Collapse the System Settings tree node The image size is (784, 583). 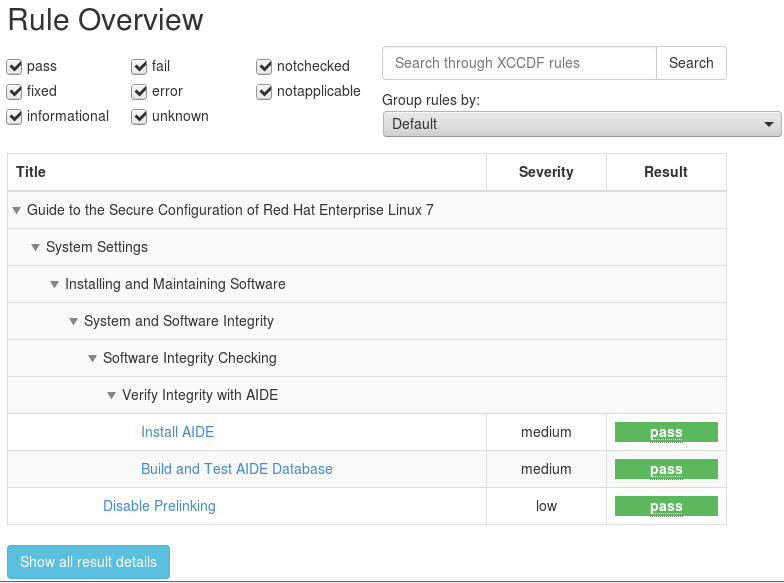coord(36,247)
